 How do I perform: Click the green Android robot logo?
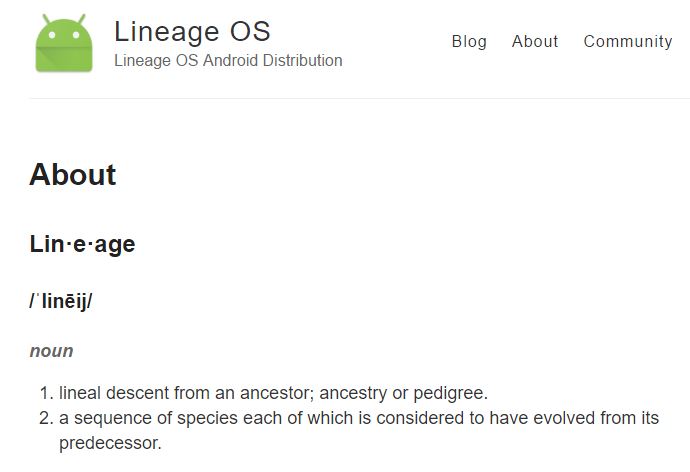point(64,43)
